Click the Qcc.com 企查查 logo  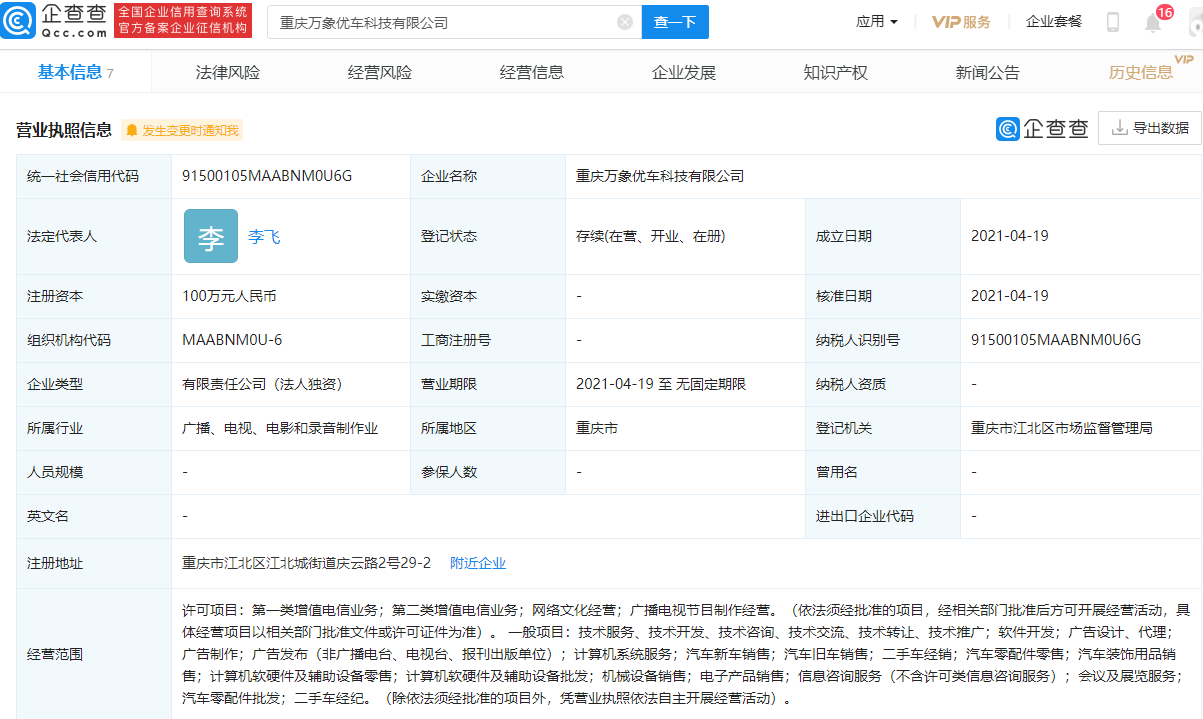tap(54, 21)
